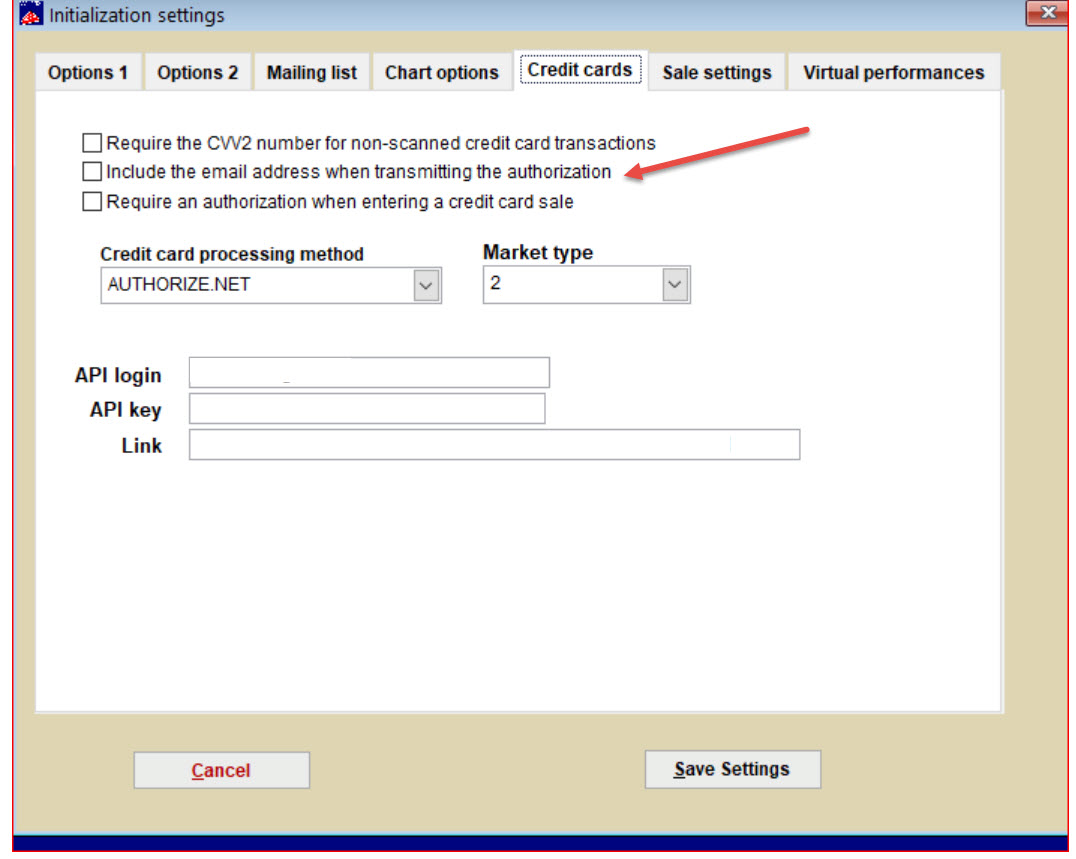Focus the Link input field

pos(494,445)
